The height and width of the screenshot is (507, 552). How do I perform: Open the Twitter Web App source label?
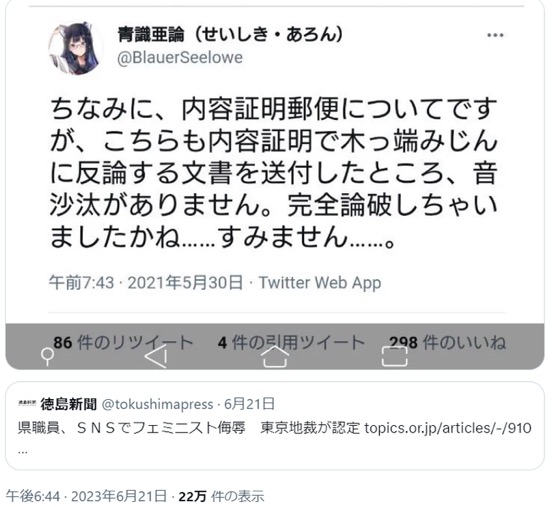point(320,283)
